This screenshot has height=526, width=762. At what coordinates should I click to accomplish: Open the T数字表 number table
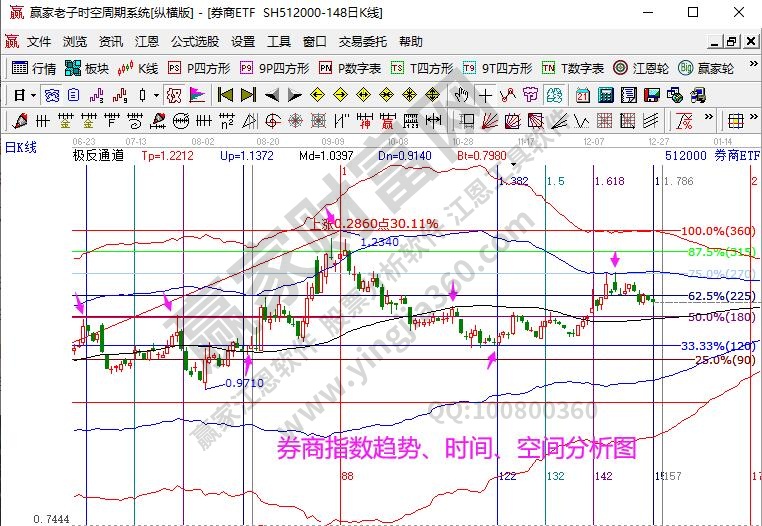573,68
